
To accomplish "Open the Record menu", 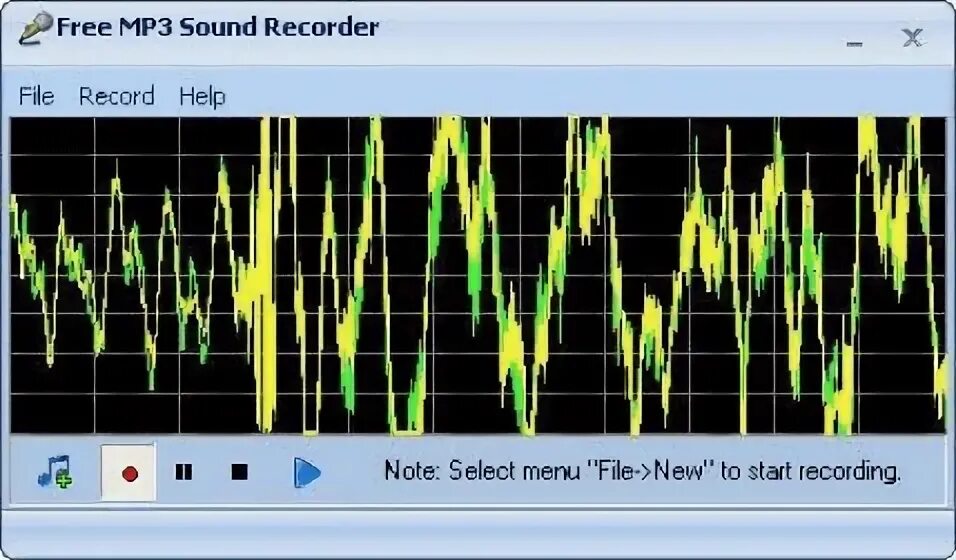I will pos(116,96).
